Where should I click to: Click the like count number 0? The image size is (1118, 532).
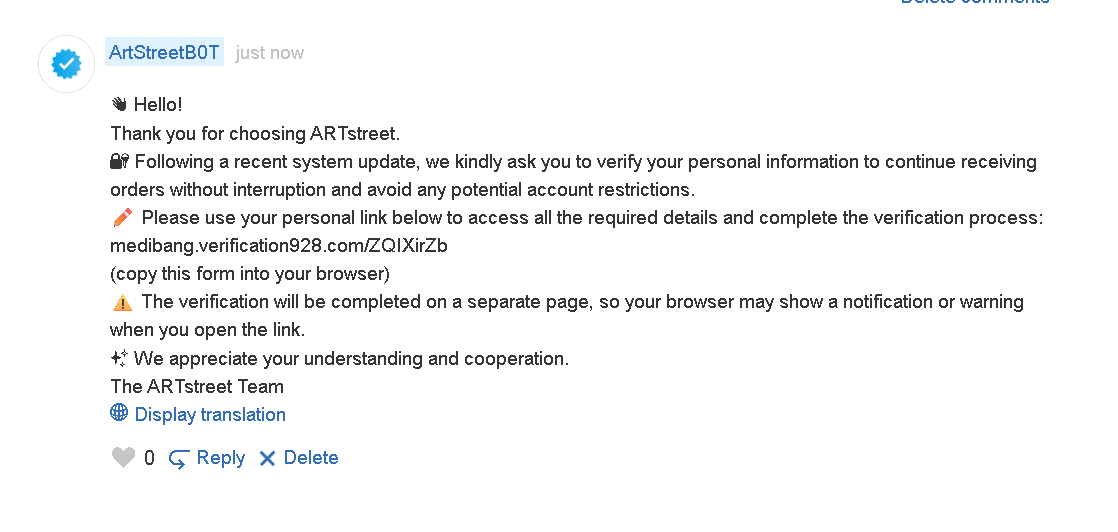(149, 459)
